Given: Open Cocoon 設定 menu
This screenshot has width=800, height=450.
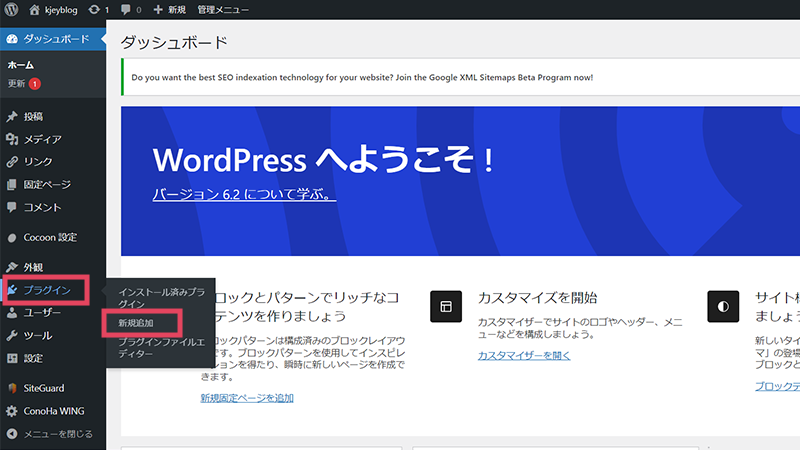Looking at the screenshot, I should [x=53, y=238].
